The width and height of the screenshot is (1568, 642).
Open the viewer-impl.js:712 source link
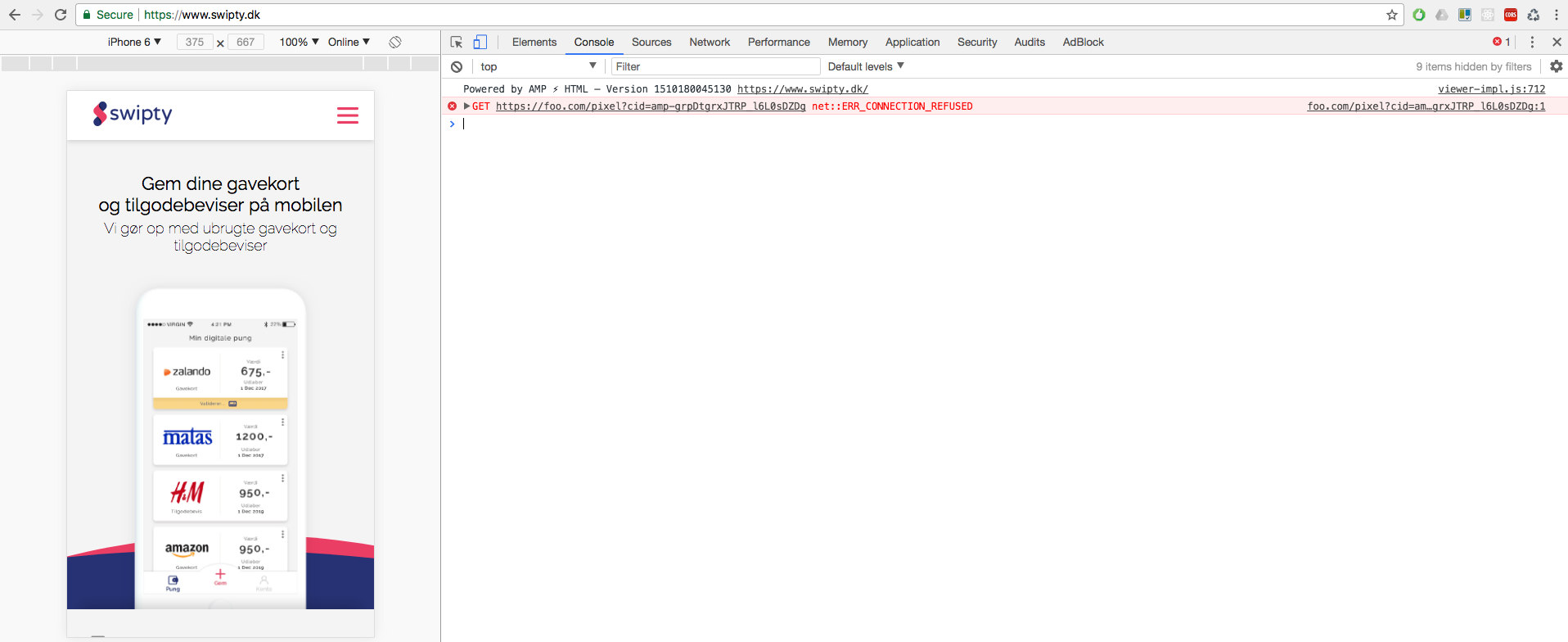(x=1492, y=89)
